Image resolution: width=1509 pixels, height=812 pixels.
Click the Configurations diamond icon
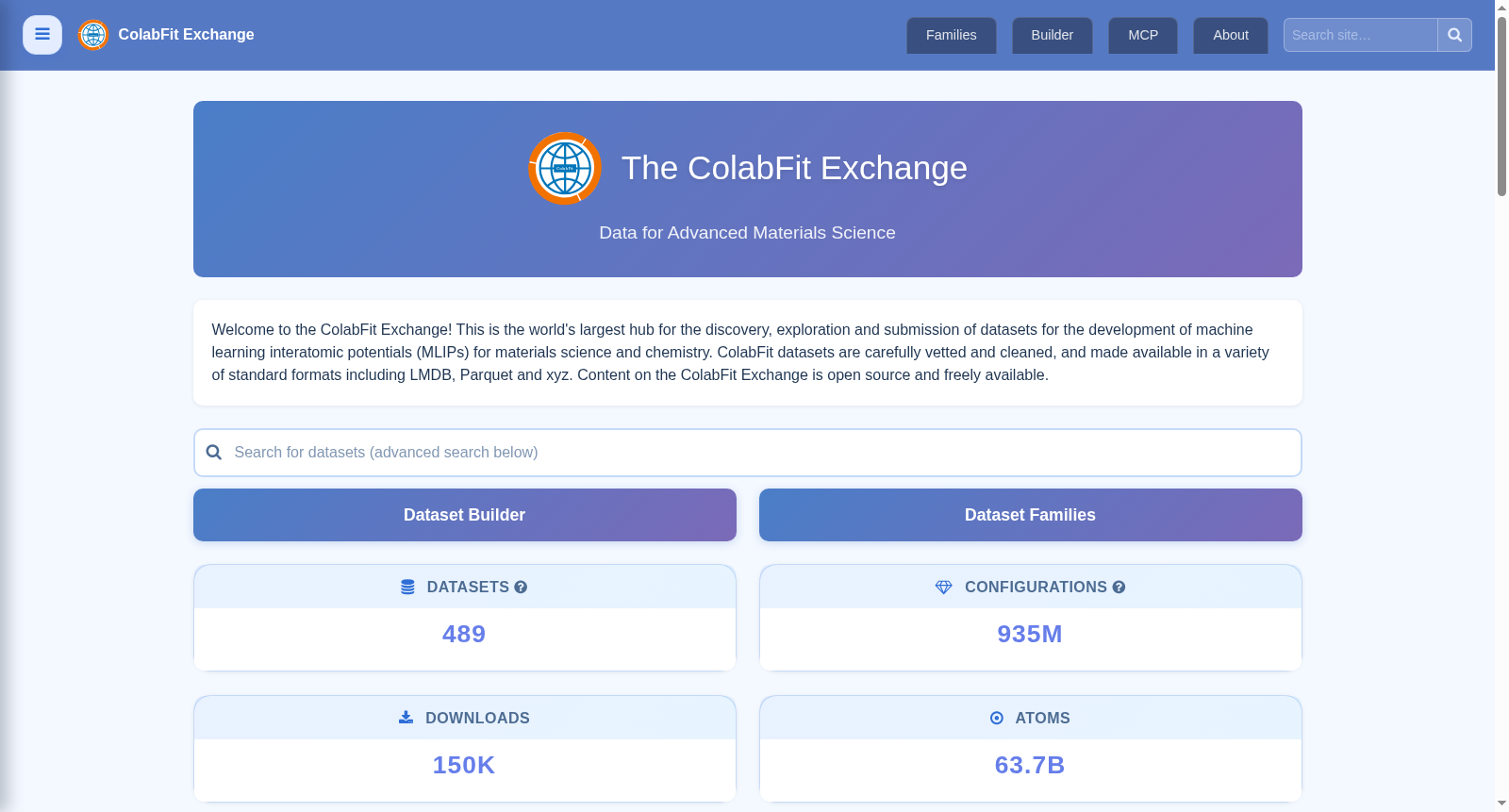click(x=943, y=587)
